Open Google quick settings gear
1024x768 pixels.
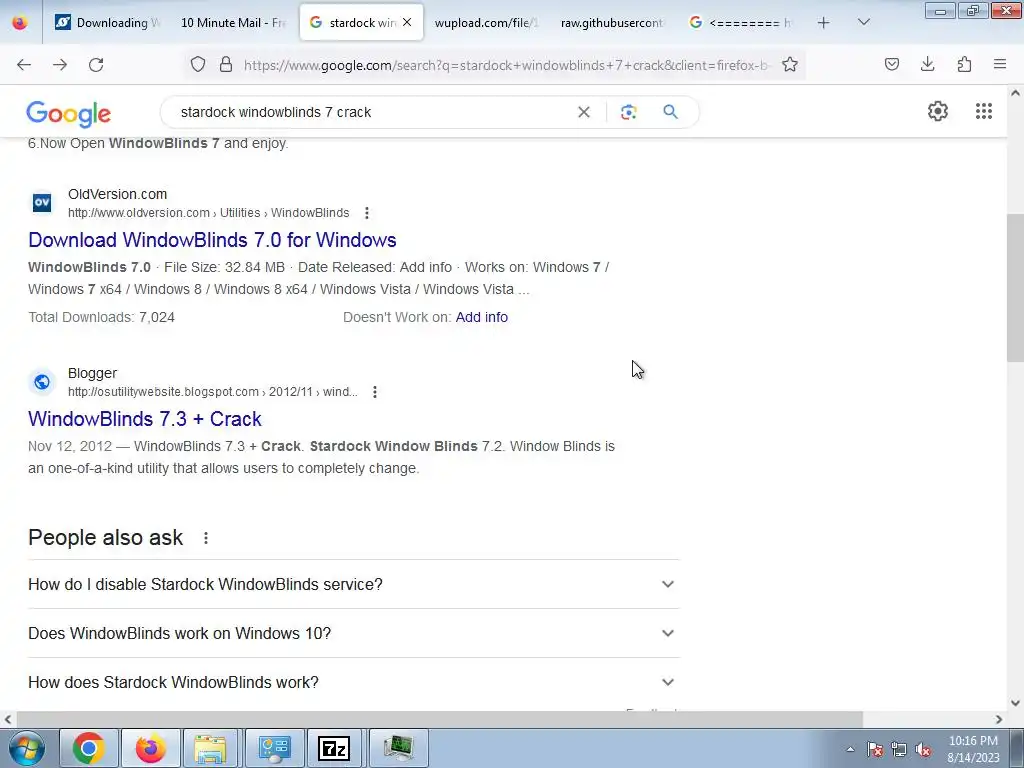tap(938, 111)
